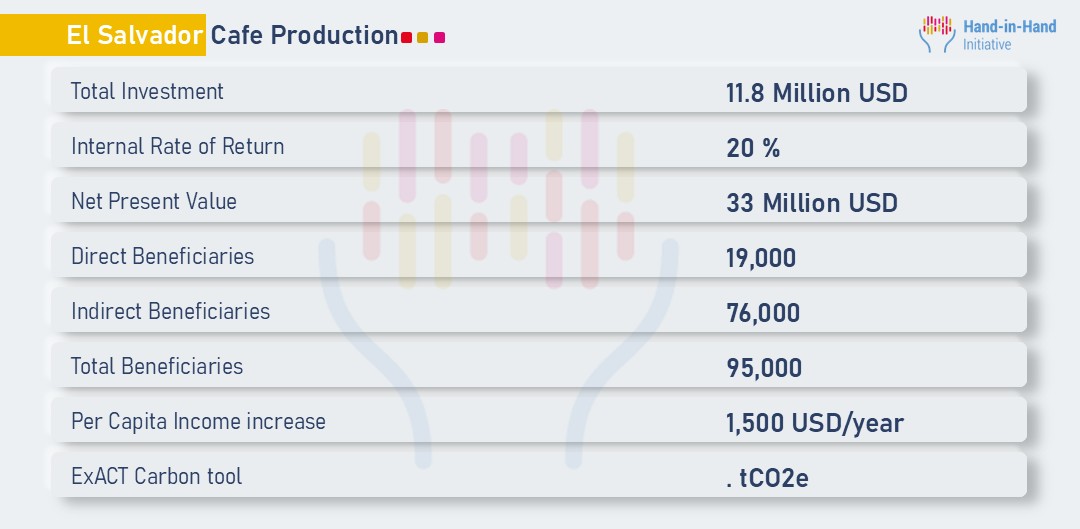Select the Indirect Beneficiaries row label
1080x529 pixels.
point(170,311)
